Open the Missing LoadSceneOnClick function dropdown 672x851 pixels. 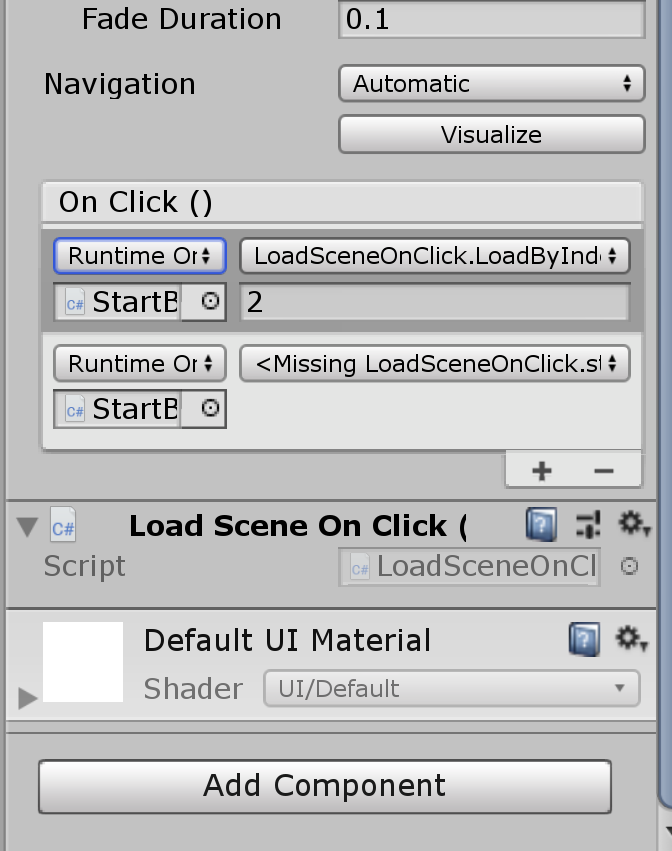(434, 364)
